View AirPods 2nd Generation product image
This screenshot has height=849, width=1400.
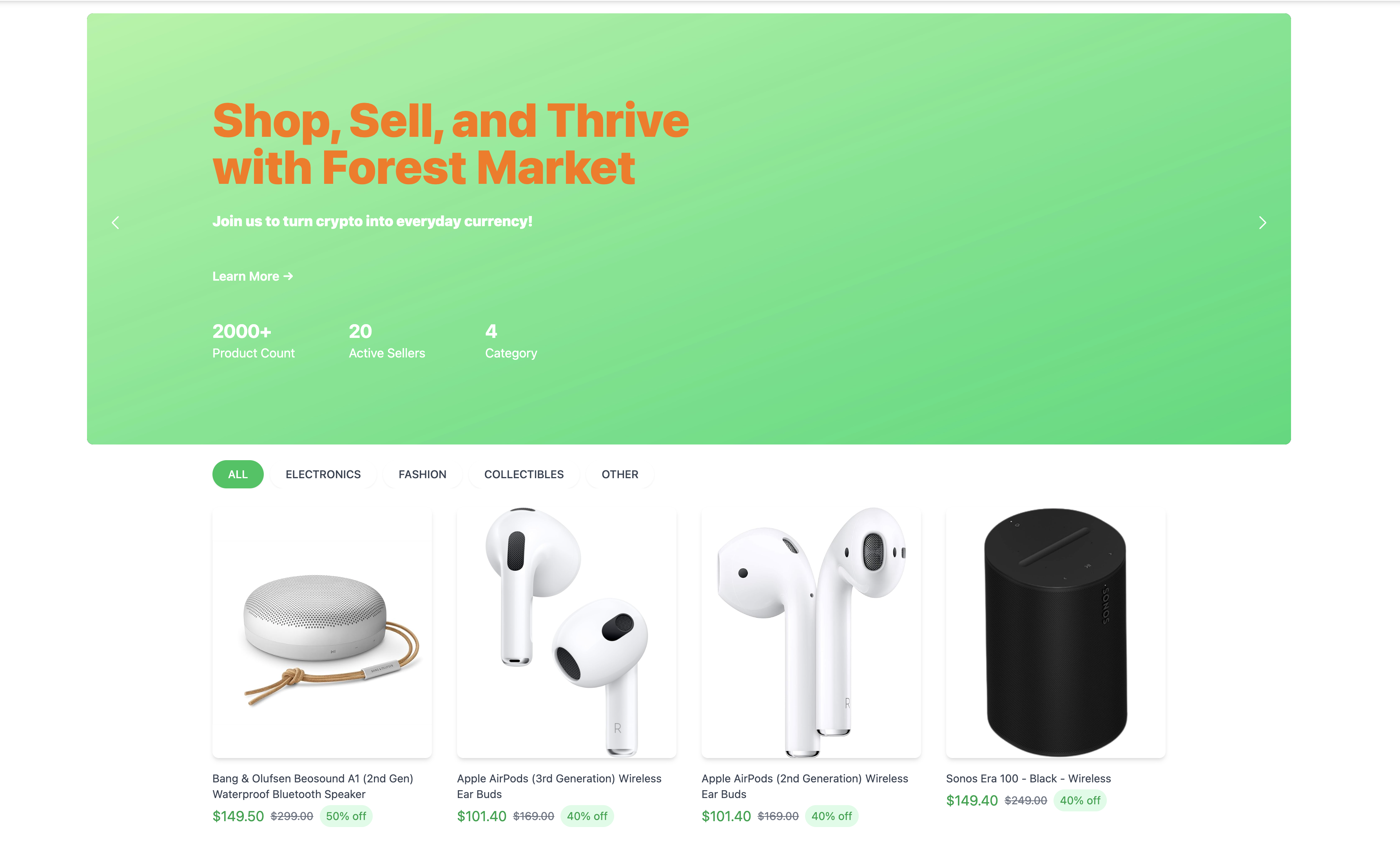[811, 632]
